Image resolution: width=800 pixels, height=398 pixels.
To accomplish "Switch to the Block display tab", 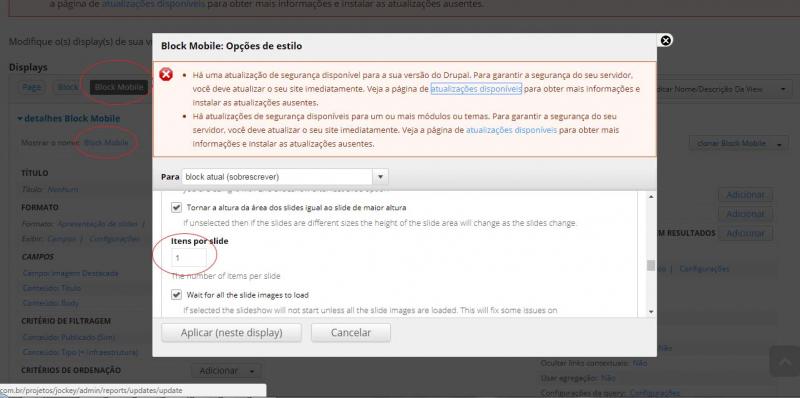I will pyautogui.click(x=67, y=88).
